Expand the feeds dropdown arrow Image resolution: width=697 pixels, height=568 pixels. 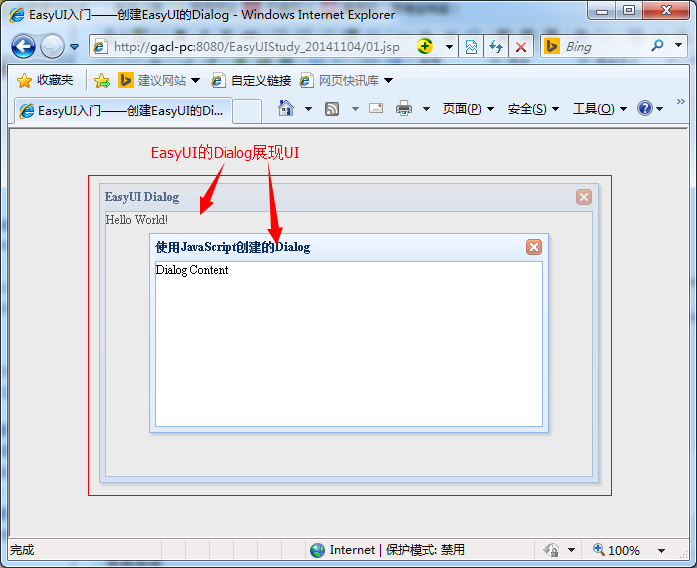tap(355, 109)
